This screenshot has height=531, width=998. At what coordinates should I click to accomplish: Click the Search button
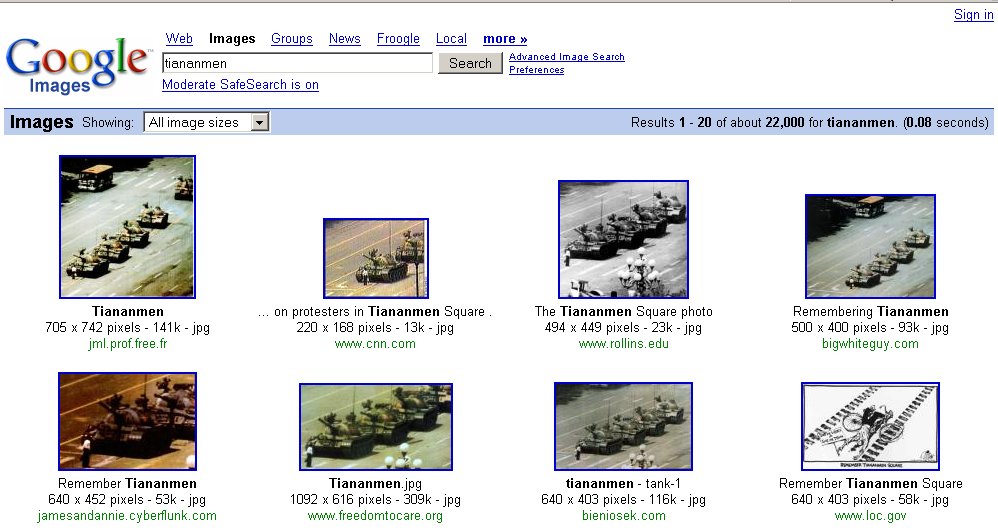[470, 63]
